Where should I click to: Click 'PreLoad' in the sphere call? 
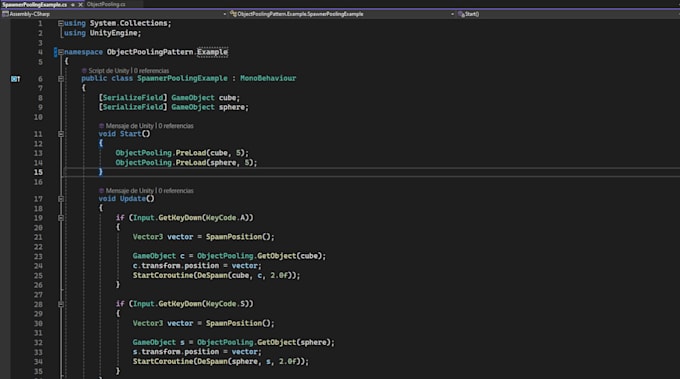pyautogui.click(x=190, y=163)
